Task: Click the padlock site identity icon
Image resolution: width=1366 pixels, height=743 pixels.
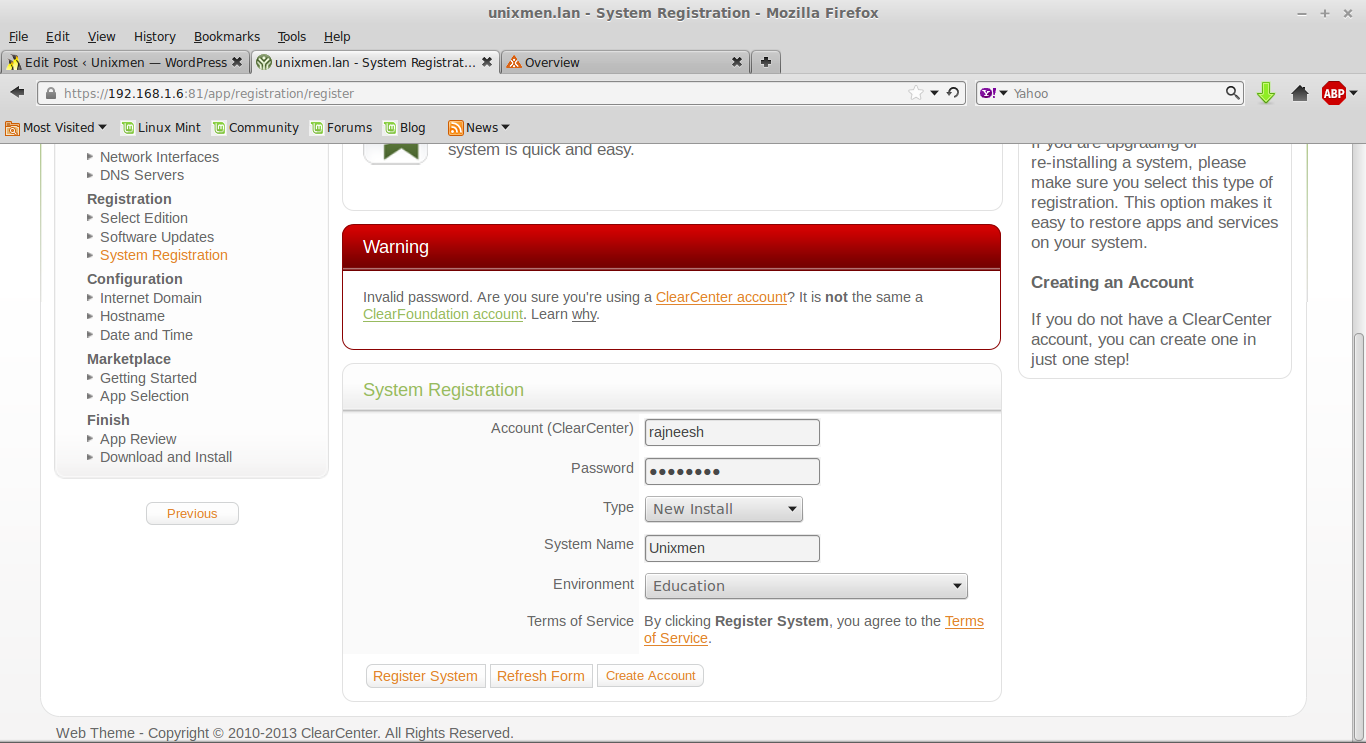Action: click(51, 93)
